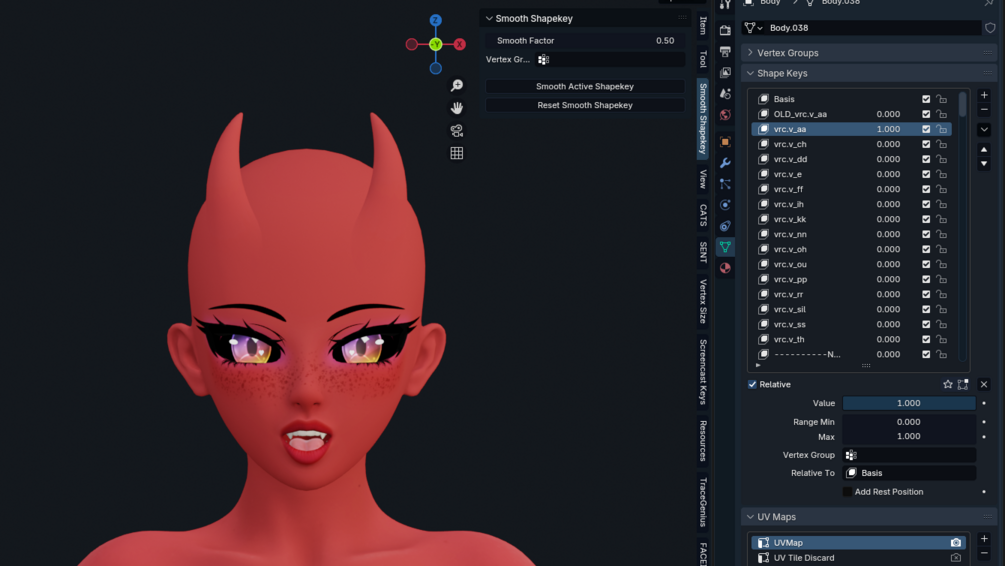Click Smooth Active Shapekey button
1005x566 pixels.
(585, 87)
